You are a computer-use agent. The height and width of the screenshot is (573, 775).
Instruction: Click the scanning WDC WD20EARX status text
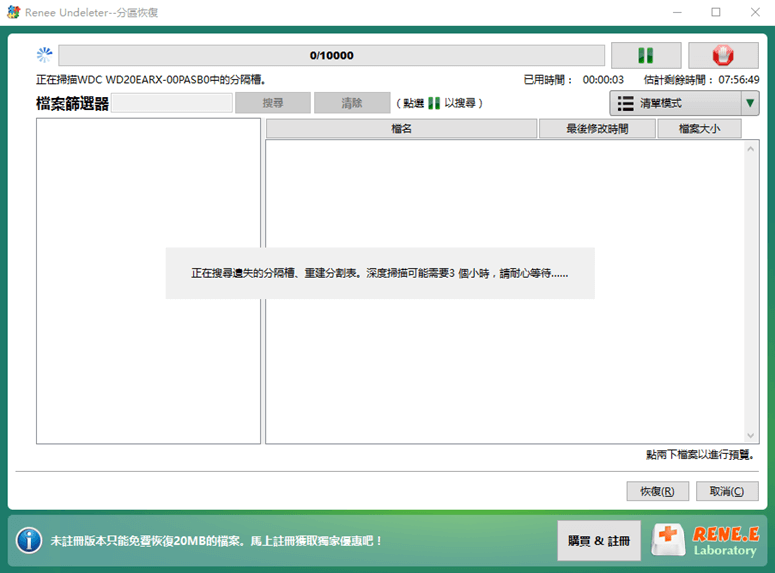click(151, 80)
